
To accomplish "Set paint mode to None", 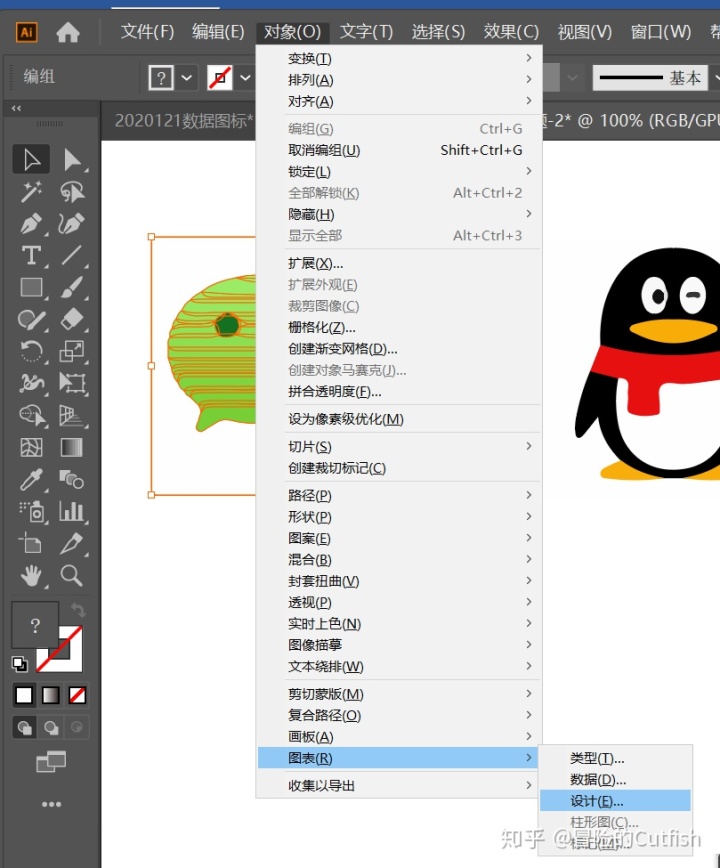I will [77, 695].
